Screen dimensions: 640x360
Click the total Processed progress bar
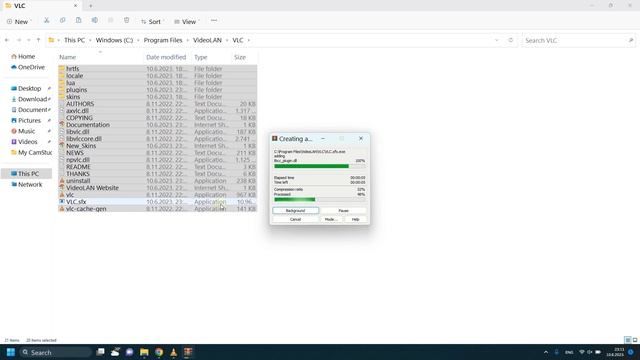click(x=320, y=199)
